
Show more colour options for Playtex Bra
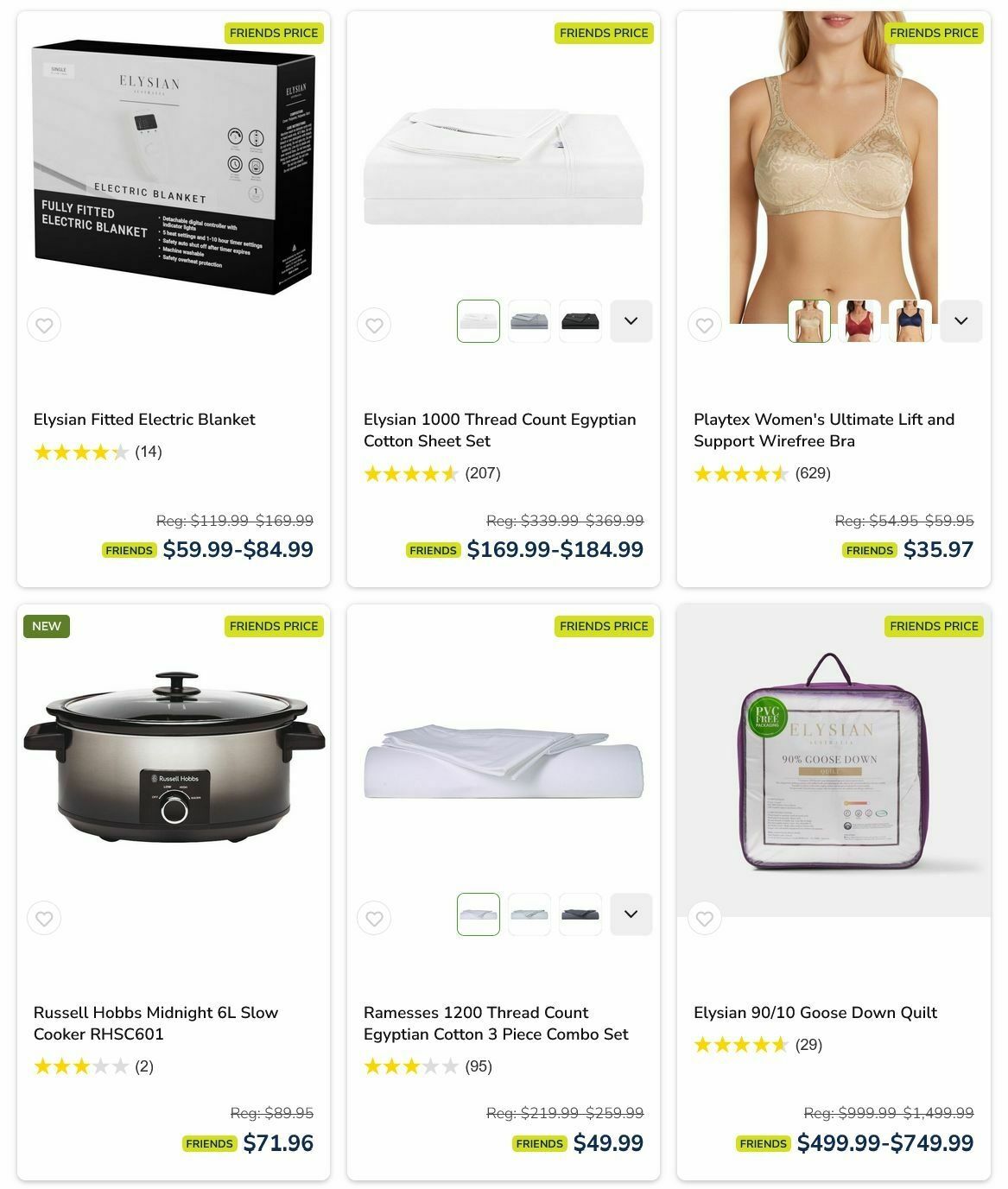click(961, 321)
